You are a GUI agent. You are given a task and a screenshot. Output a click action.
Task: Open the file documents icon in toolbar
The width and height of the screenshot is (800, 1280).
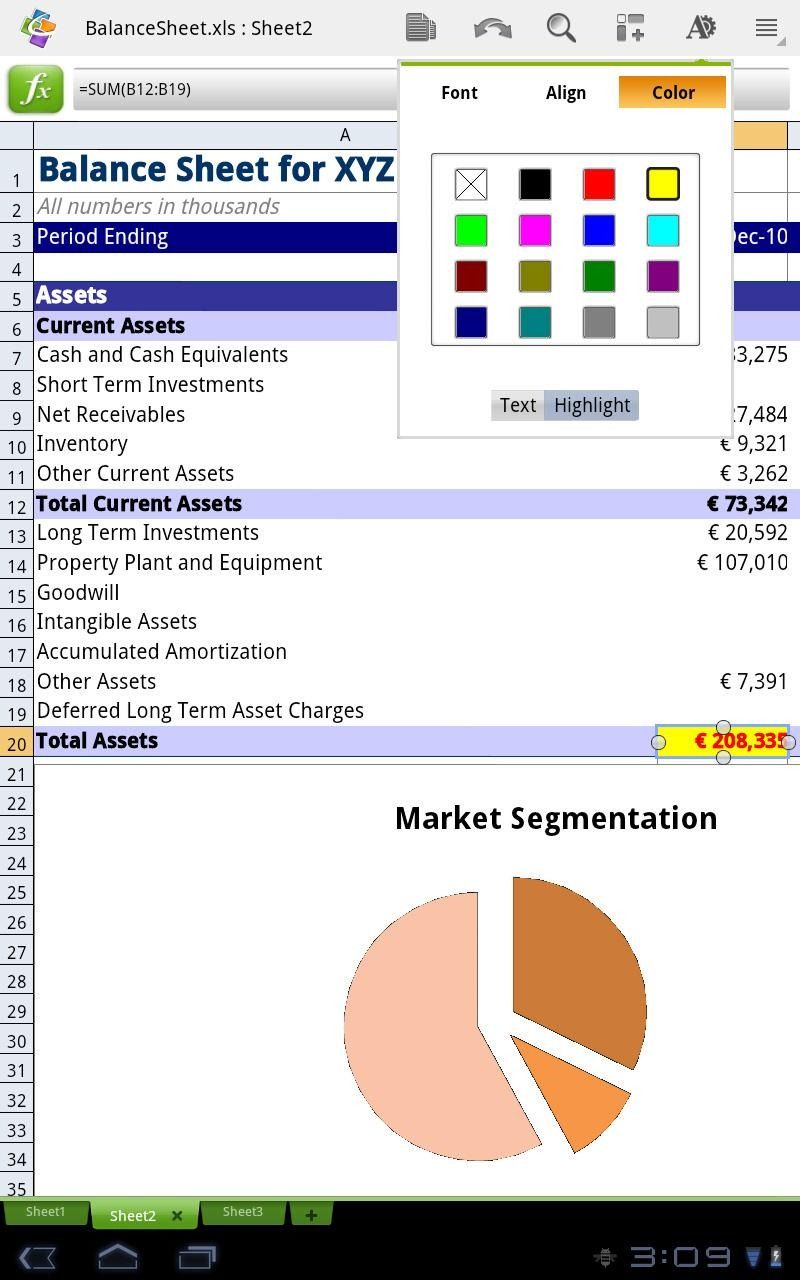pyautogui.click(x=421, y=28)
